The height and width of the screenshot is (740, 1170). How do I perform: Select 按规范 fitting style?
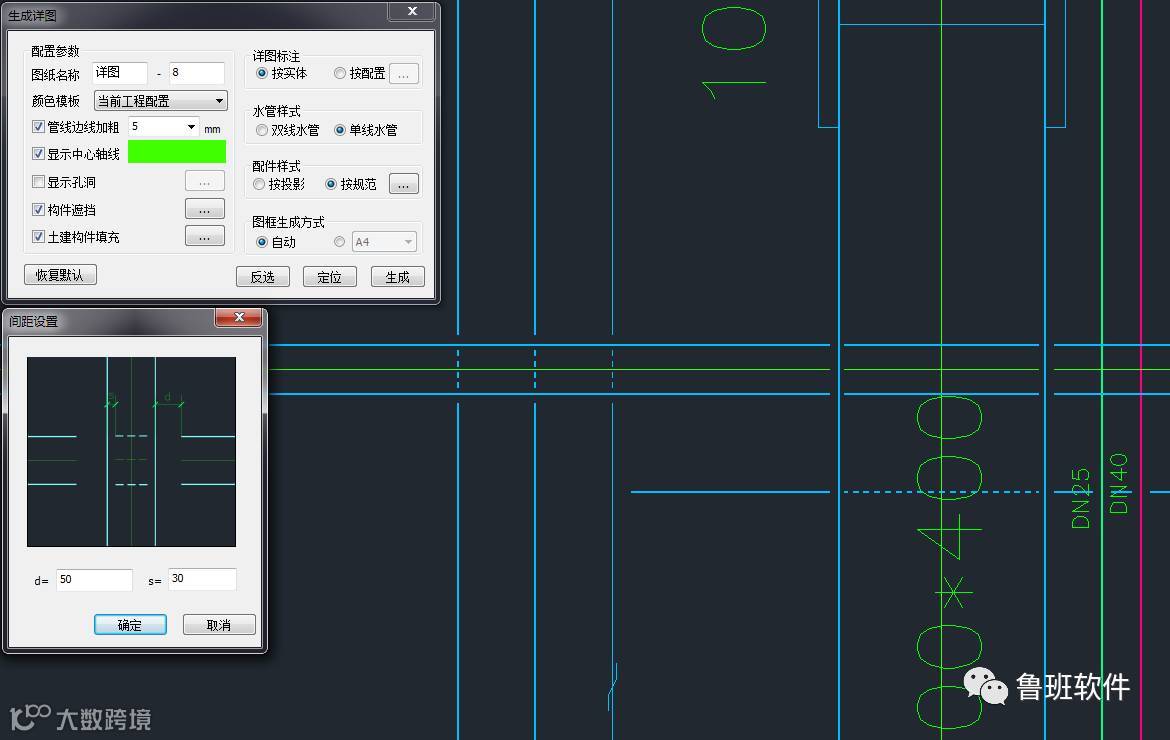tap(331, 184)
